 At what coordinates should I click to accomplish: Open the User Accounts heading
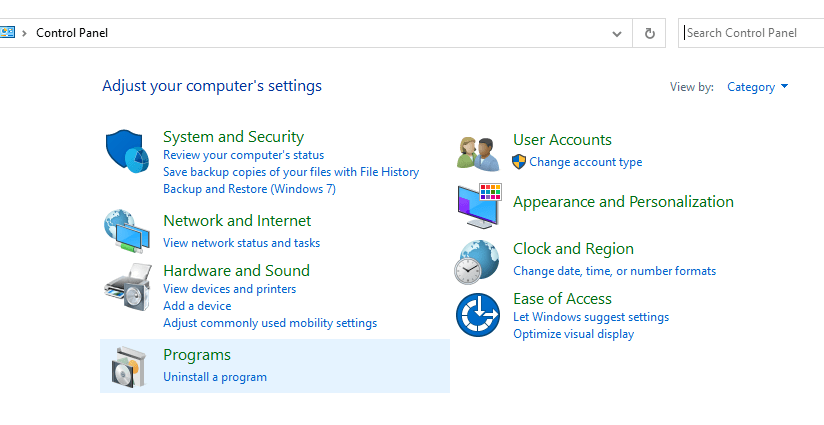coord(562,140)
